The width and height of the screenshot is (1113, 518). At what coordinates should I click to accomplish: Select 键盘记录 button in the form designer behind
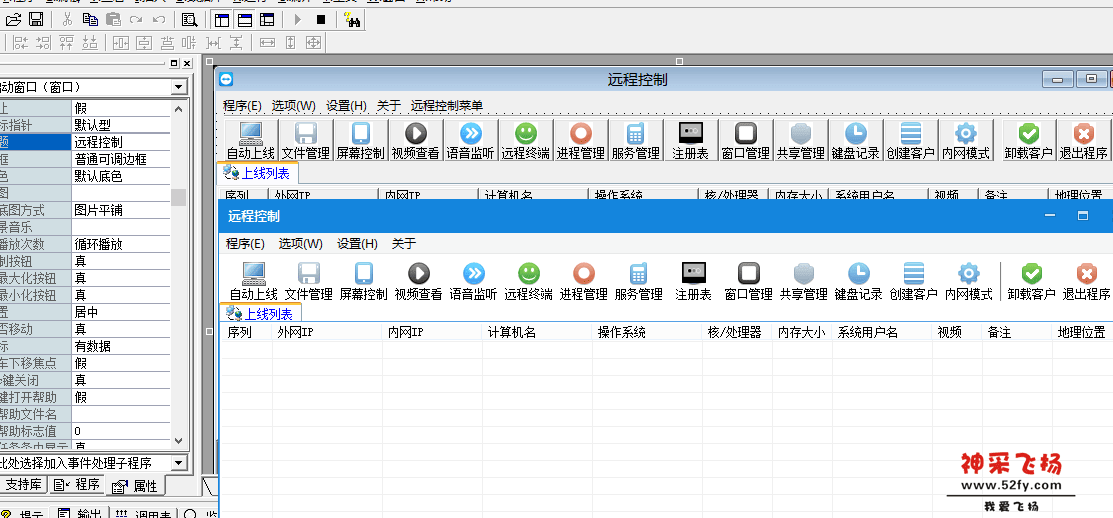856,140
